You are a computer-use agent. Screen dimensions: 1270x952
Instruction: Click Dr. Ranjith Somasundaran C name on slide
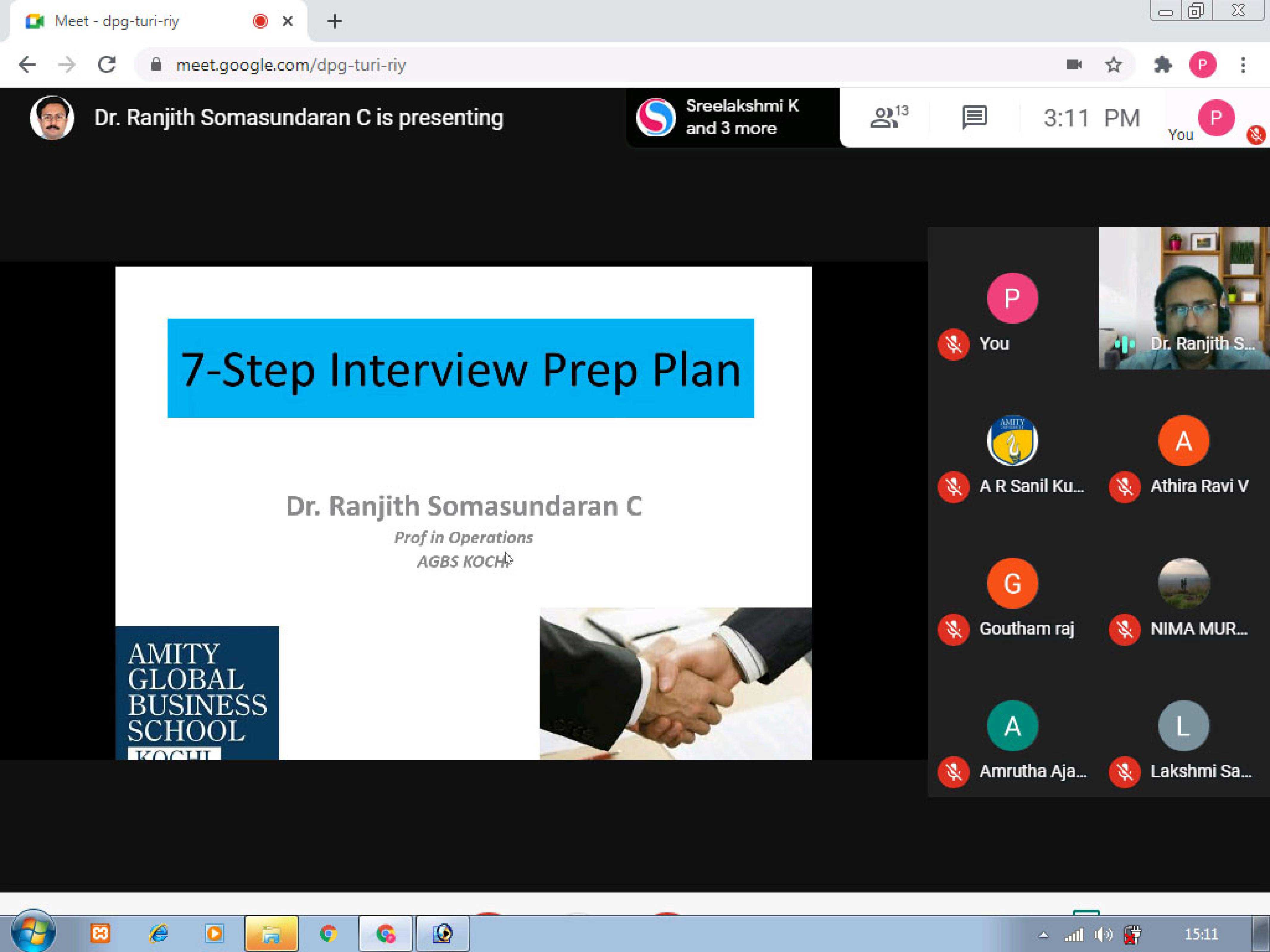click(464, 506)
